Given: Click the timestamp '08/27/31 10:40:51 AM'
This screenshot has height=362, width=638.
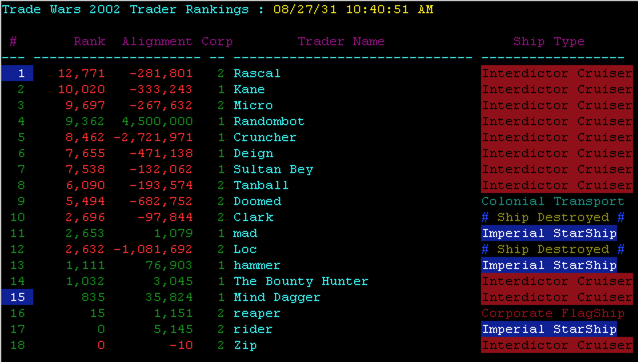Looking at the screenshot, I should (x=353, y=9).
